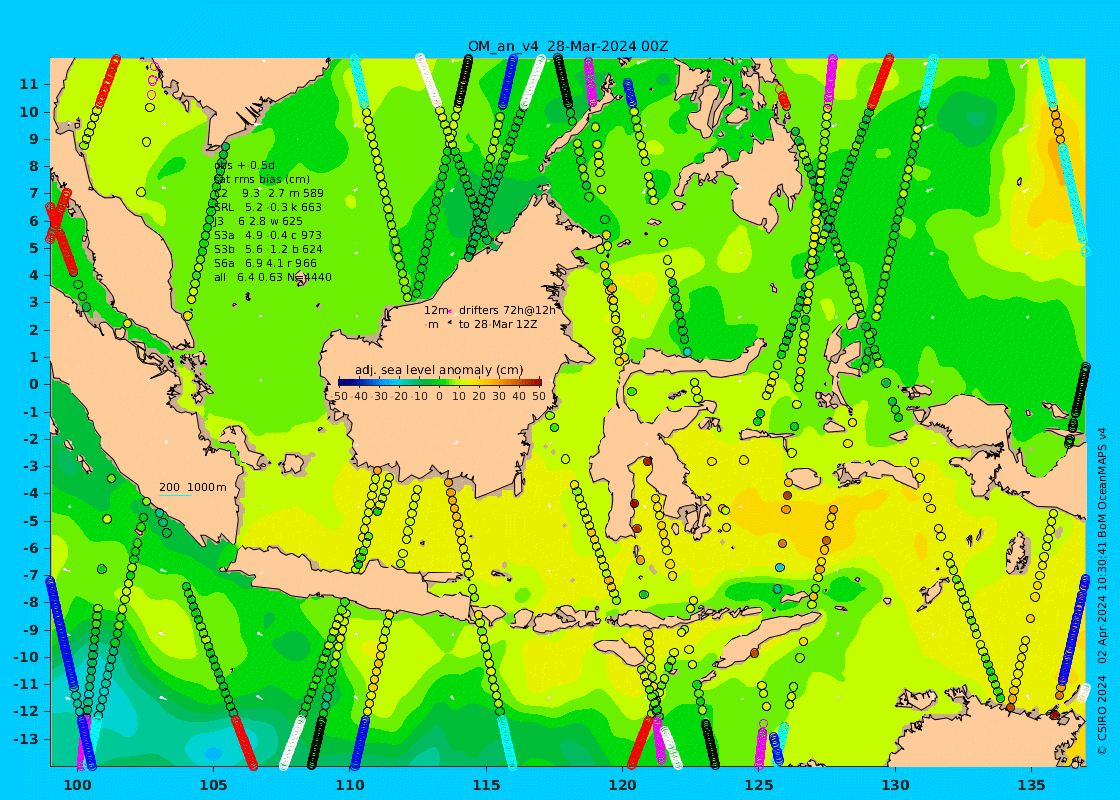The width and height of the screenshot is (1120, 800).
Task: Click longitude tick label 110
Action: 350,785
